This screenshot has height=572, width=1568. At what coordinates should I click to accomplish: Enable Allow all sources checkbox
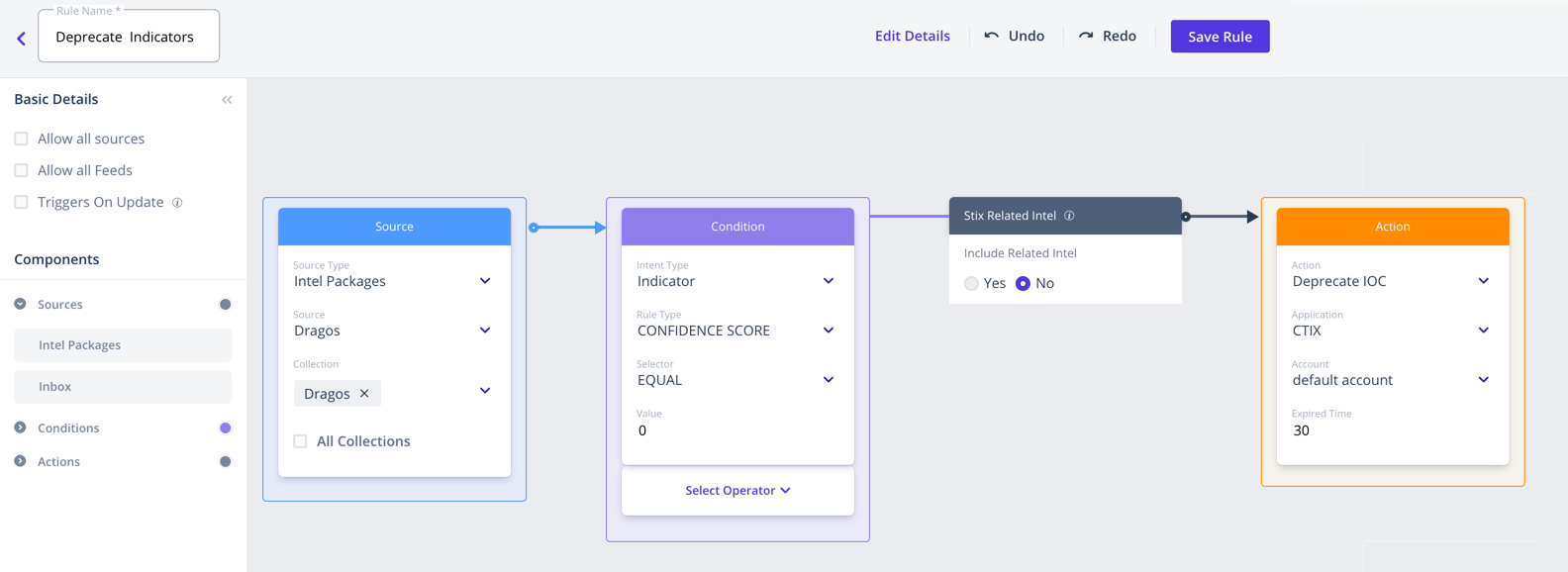click(x=21, y=140)
